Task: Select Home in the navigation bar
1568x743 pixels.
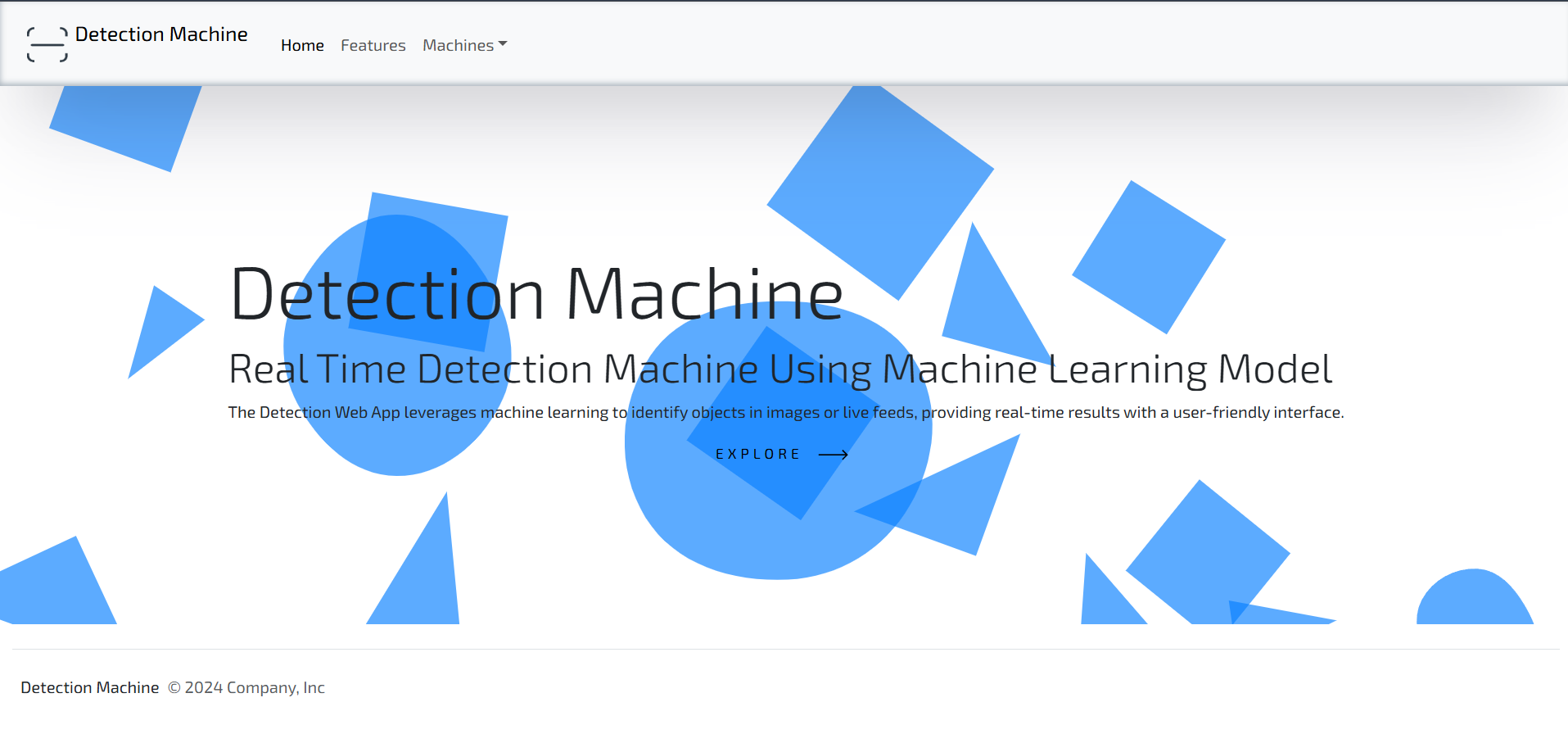Action: tap(302, 45)
